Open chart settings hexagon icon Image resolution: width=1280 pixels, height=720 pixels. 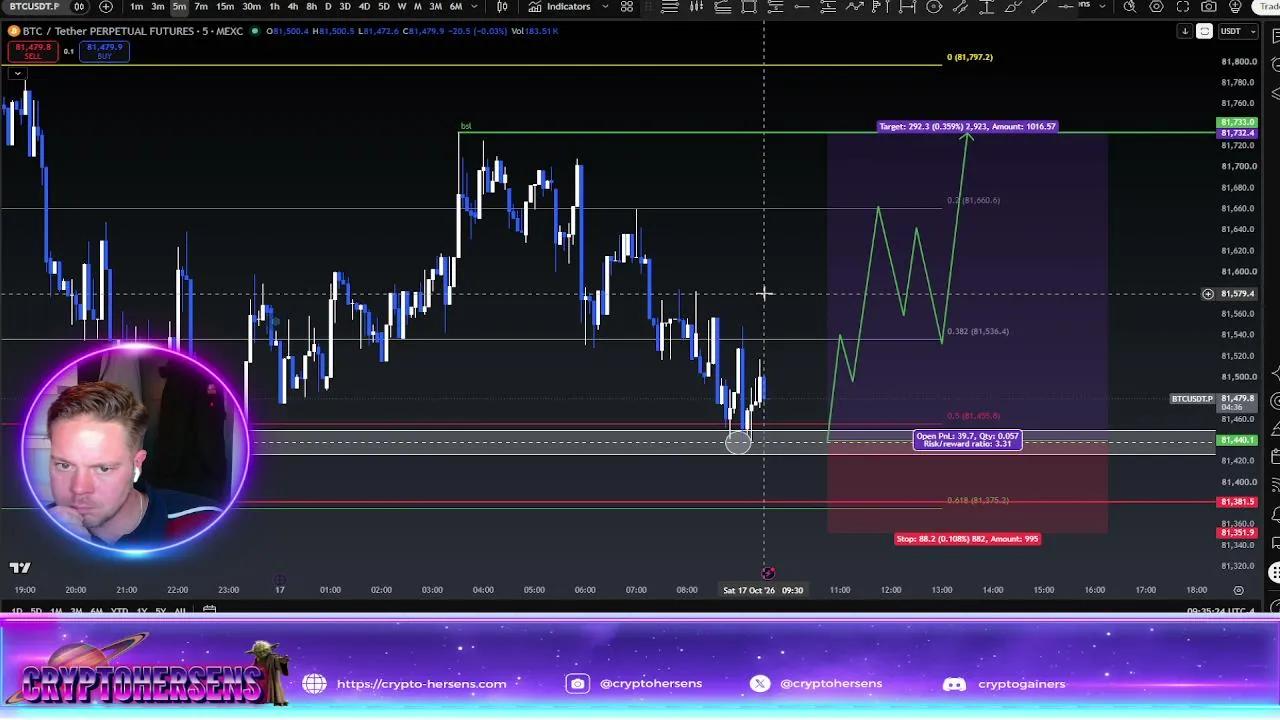click(1156, 6)
